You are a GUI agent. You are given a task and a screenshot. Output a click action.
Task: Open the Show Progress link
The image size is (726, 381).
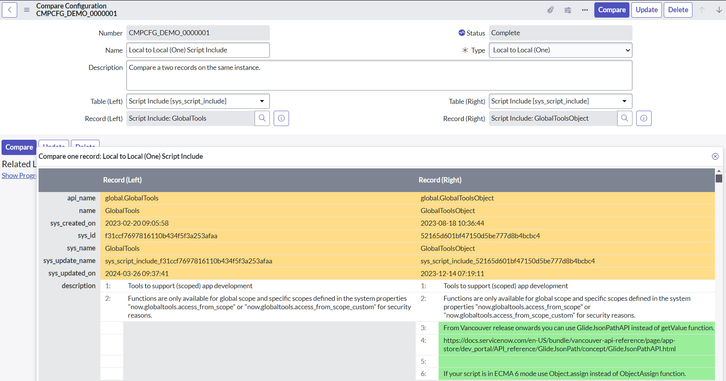coord(19,175)
